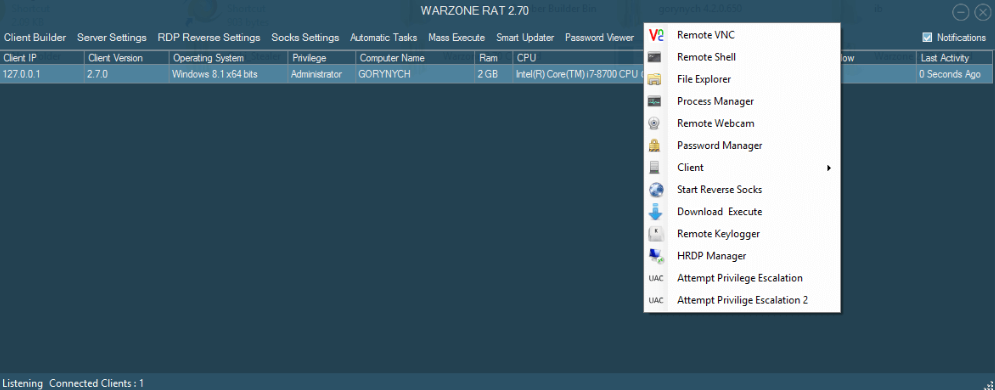Viewport: 995px width, 390px height.
Task: Click the Client computer icon
Action: click(655, 167)
